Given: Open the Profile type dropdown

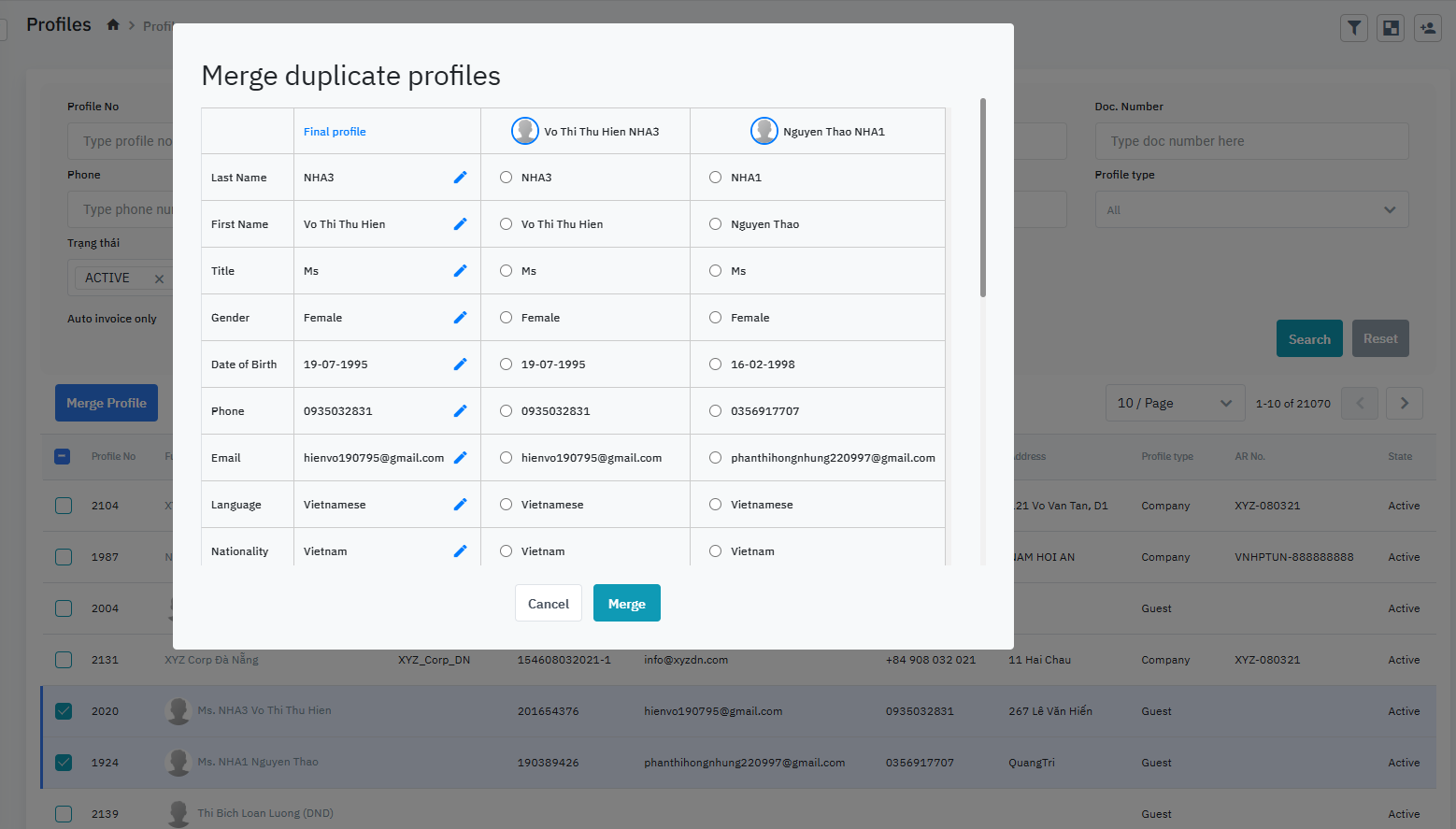Looking at the screenshot, I should tap(1251, 210).
